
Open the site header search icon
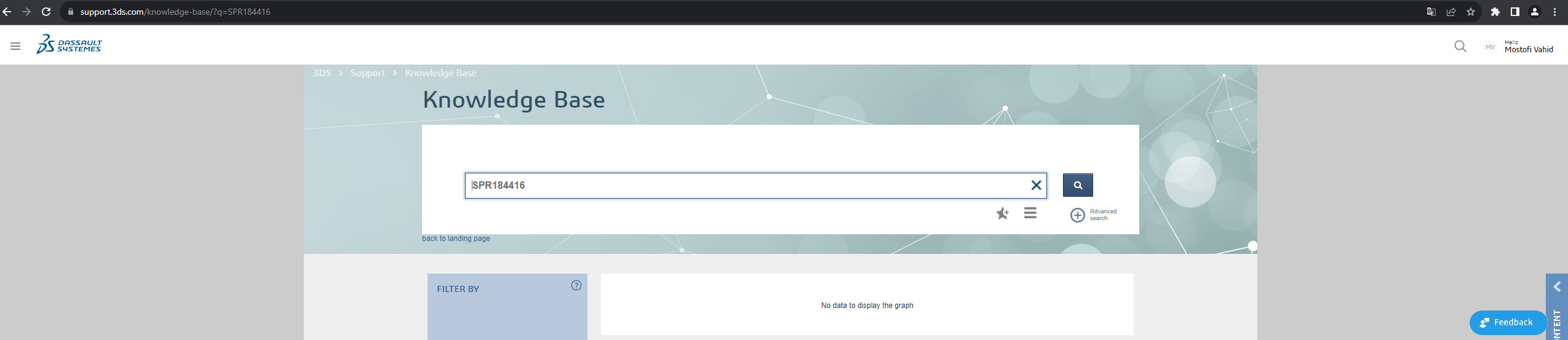[x=1460, y=46]
